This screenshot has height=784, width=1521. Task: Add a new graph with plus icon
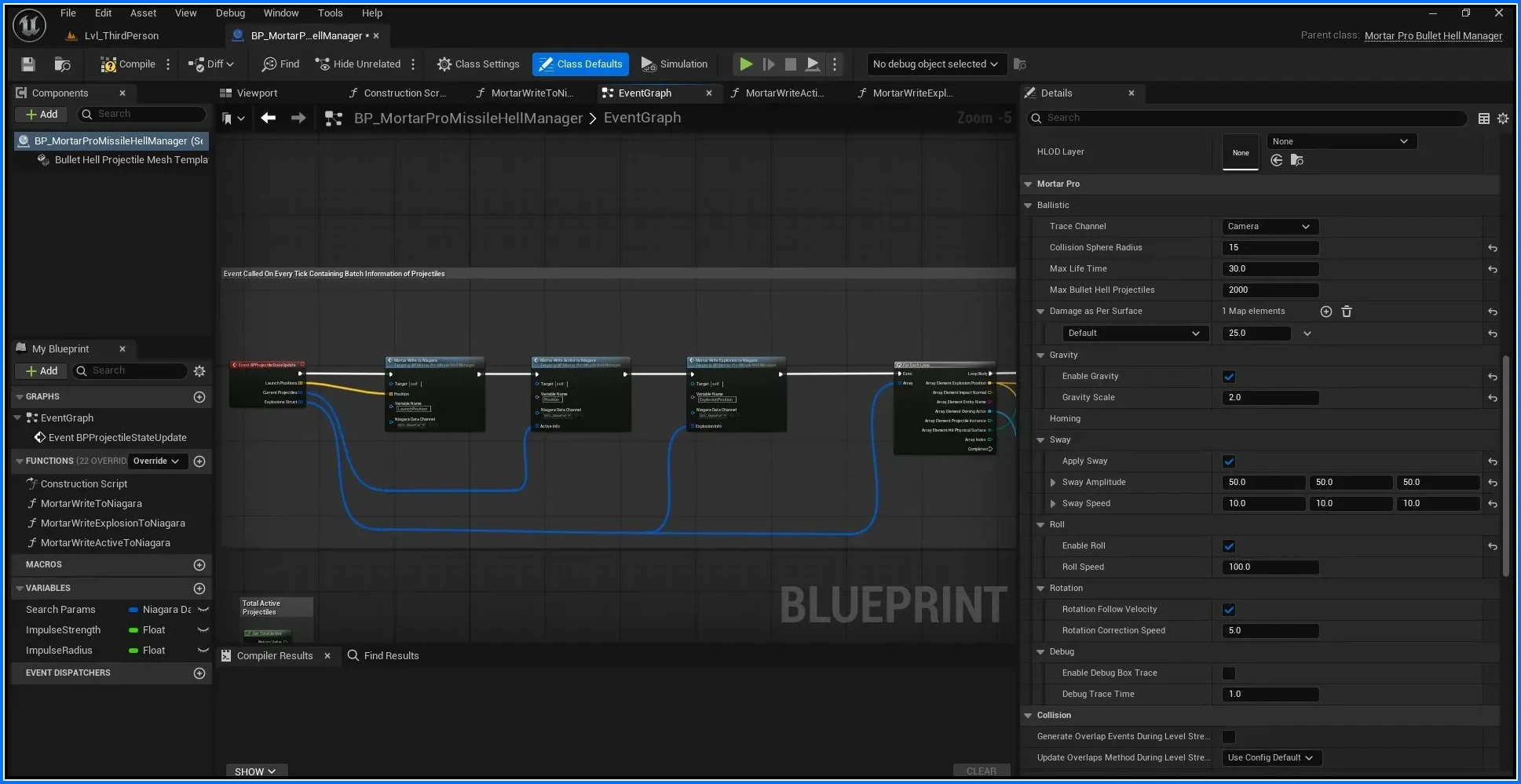pyautogui.click(x=199, y=397)
